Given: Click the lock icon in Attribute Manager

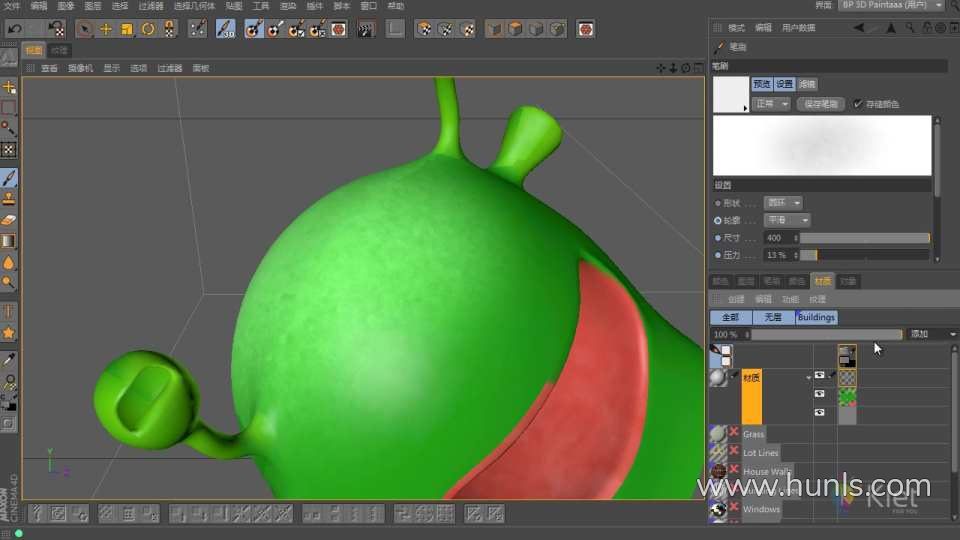Looking at the screenshot, I should (927, 28).
